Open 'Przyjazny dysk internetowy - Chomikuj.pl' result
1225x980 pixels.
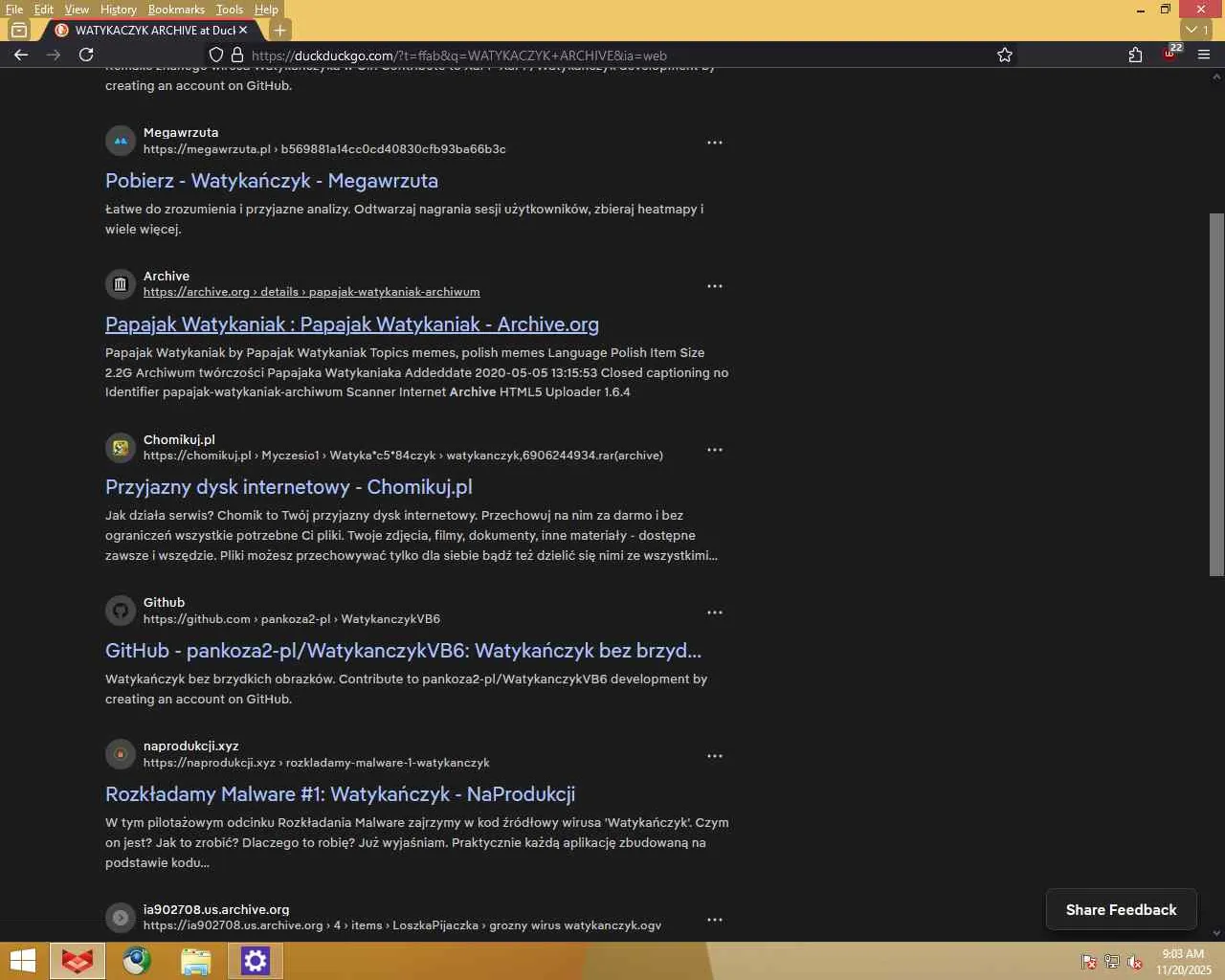[289, 487]
